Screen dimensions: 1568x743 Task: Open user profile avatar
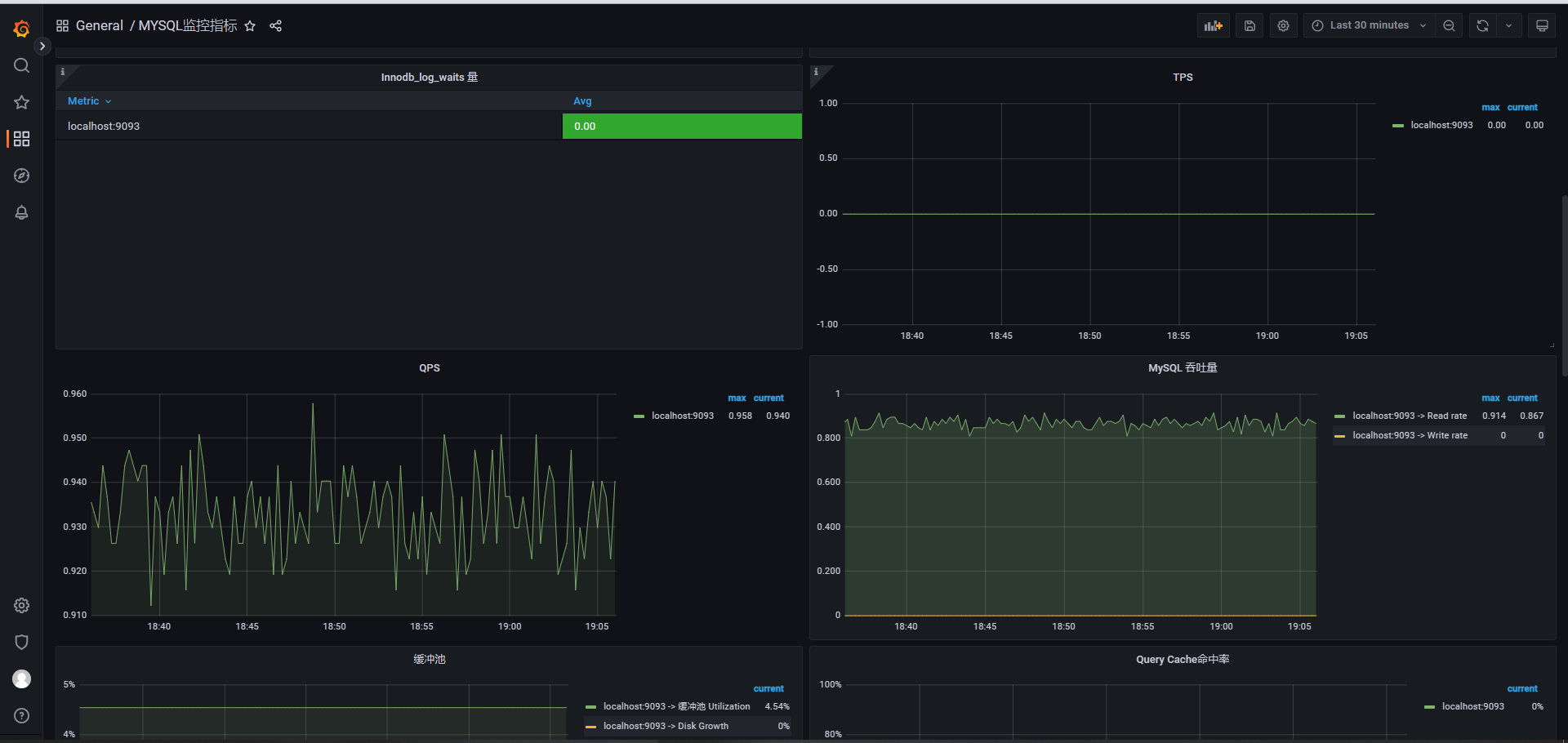click(22, 678)
